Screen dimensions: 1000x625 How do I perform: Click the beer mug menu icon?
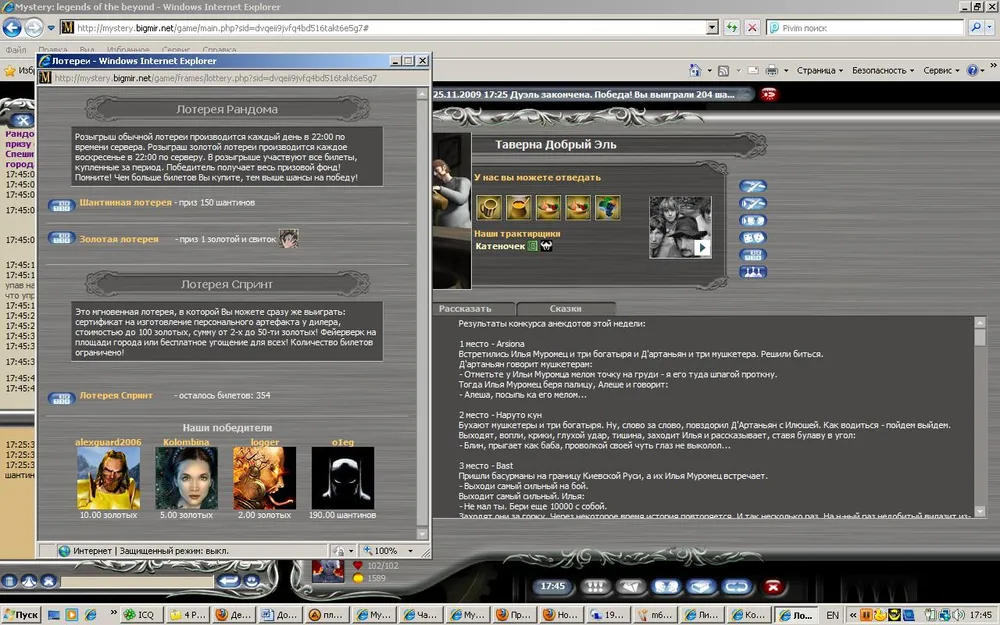pos(489,207)
